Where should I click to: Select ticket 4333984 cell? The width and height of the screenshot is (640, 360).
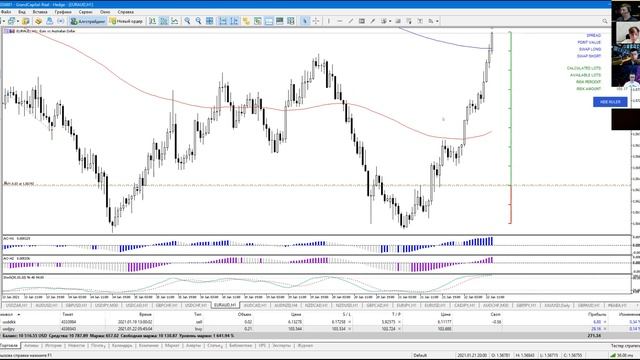(x=68, y=322)
